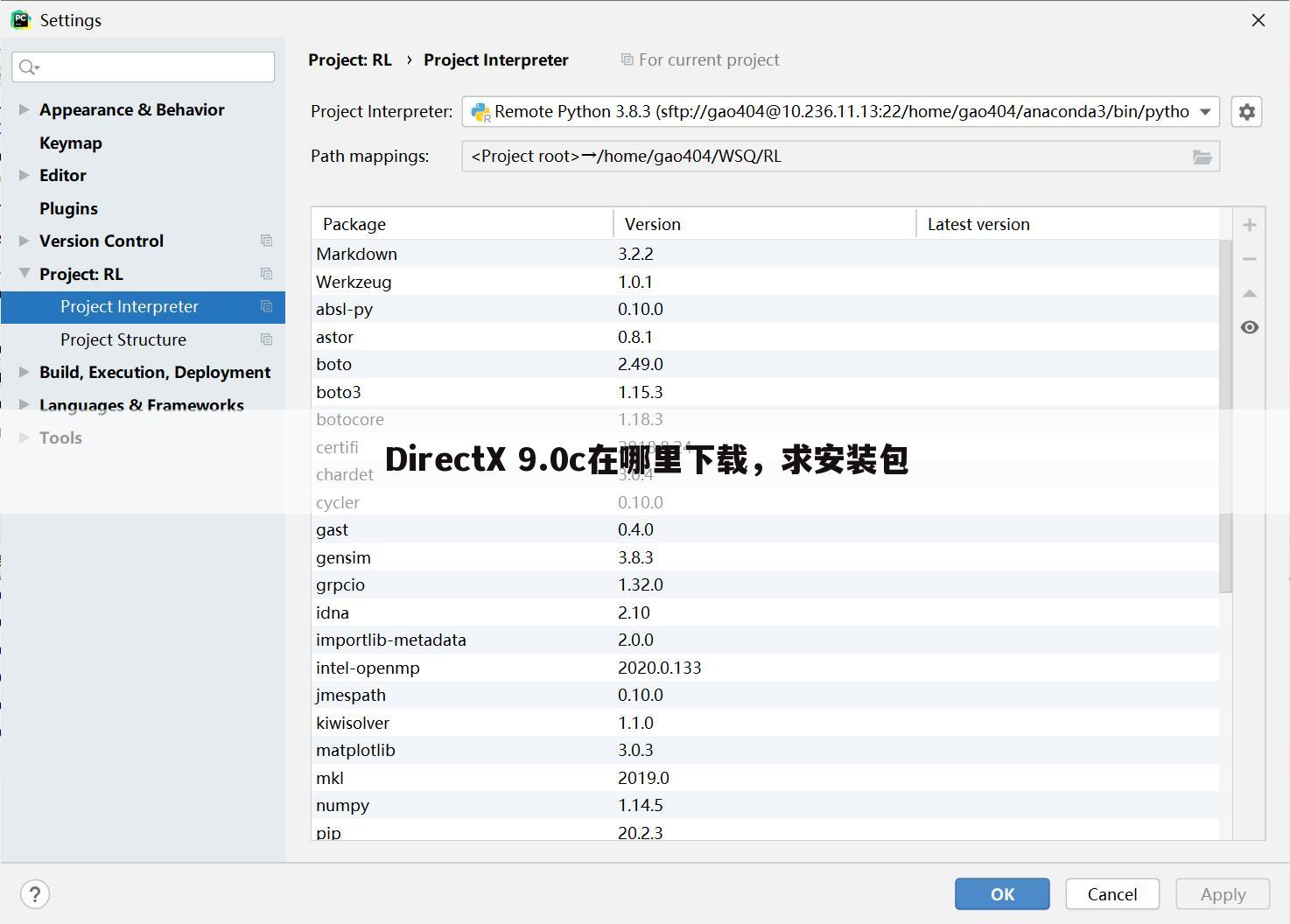Select the grpcio package row
Screen dimensions: 1290x924
pyautogui.click(x=765, y=584)
